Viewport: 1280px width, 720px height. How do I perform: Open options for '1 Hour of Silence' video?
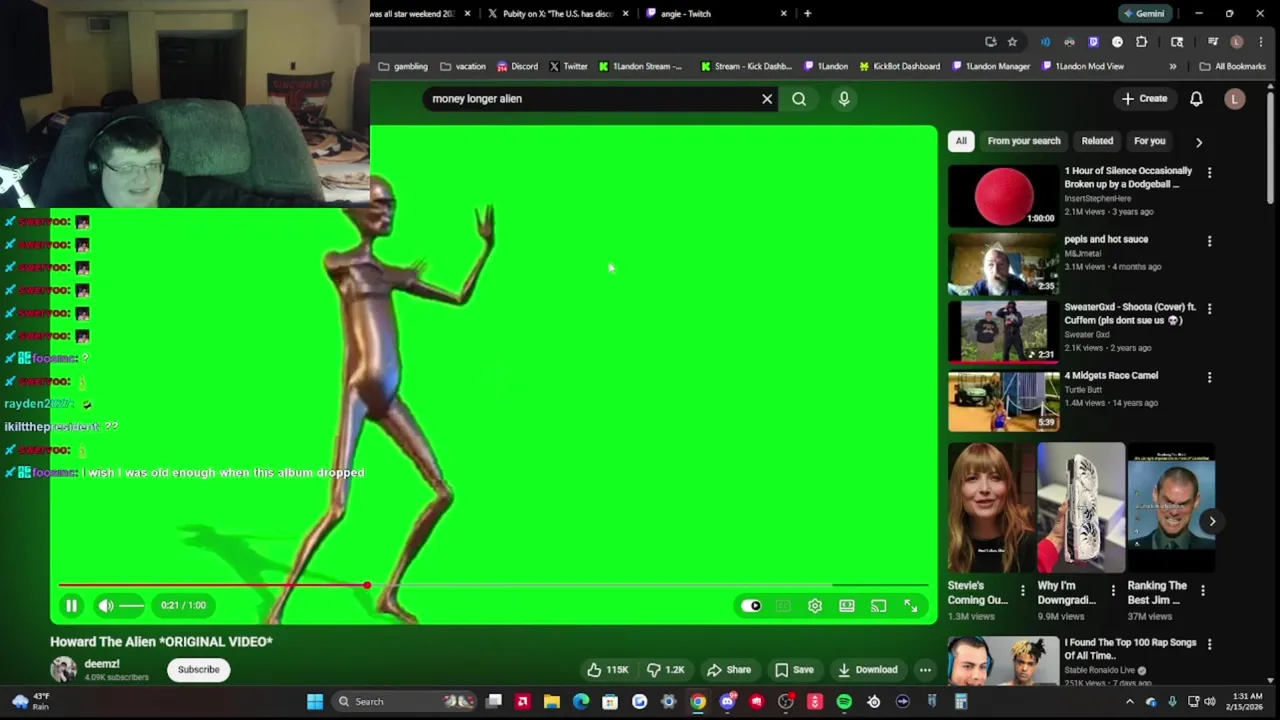(x=1209, y=173)
